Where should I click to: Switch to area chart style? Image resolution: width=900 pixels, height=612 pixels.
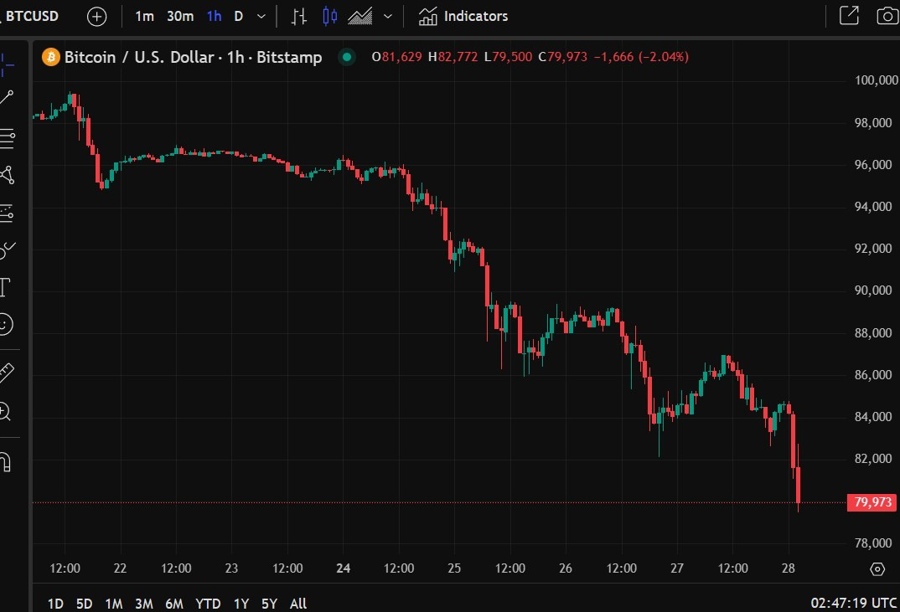point(360,16)
